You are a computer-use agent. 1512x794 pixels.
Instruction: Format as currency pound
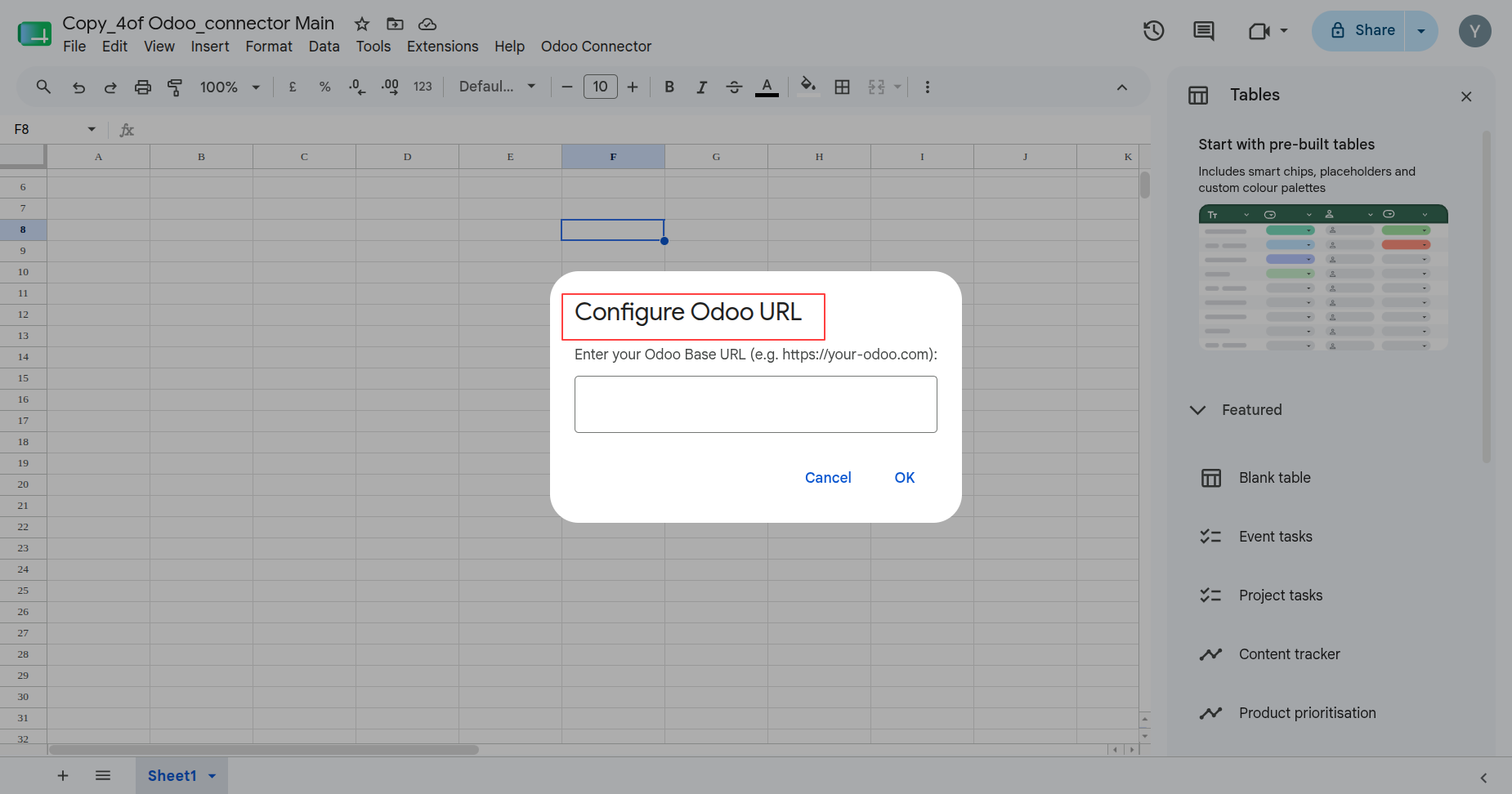tap(293, 87)
